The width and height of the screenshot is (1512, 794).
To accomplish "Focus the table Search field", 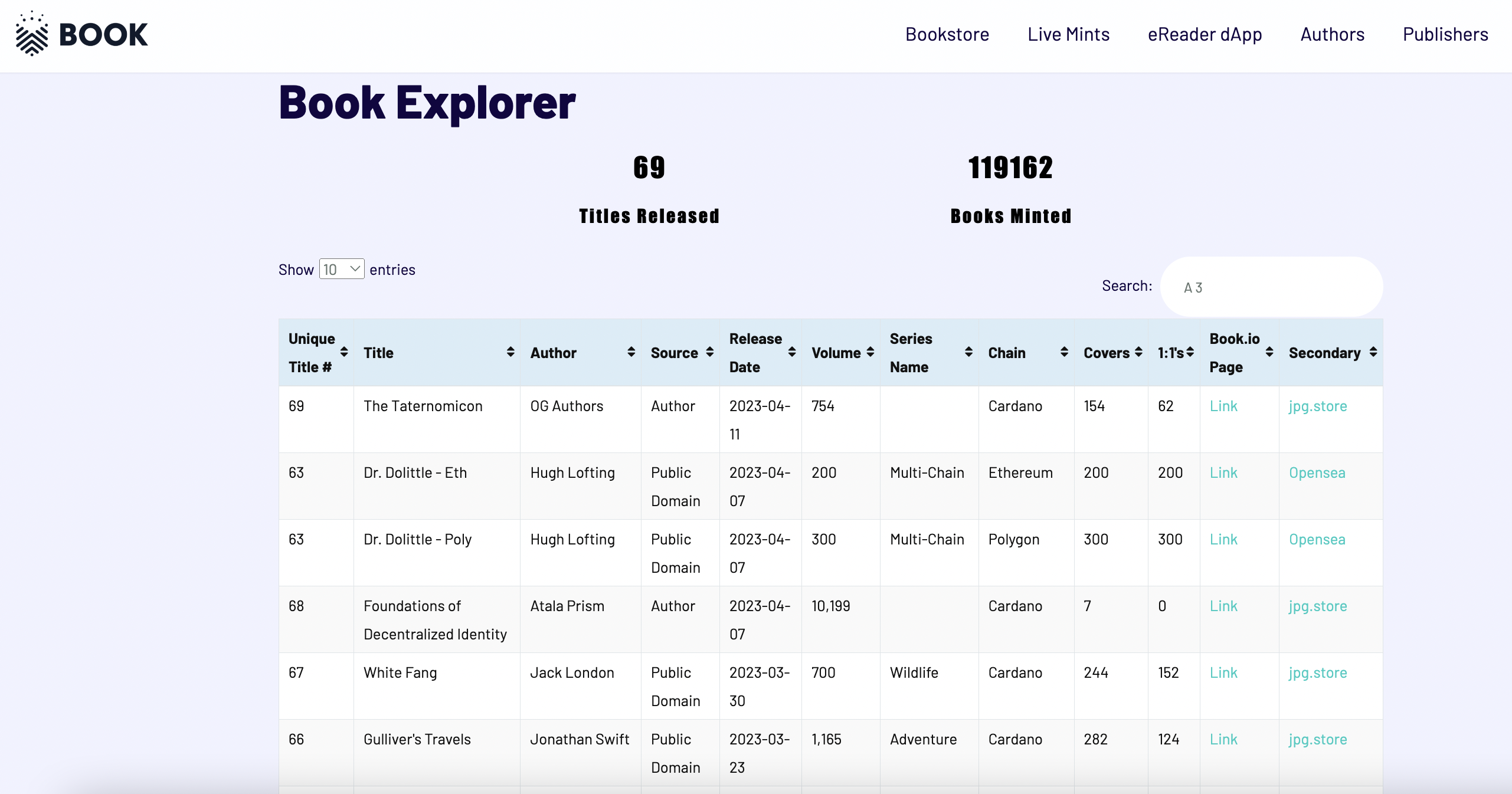I will [x=1271, y=287].
